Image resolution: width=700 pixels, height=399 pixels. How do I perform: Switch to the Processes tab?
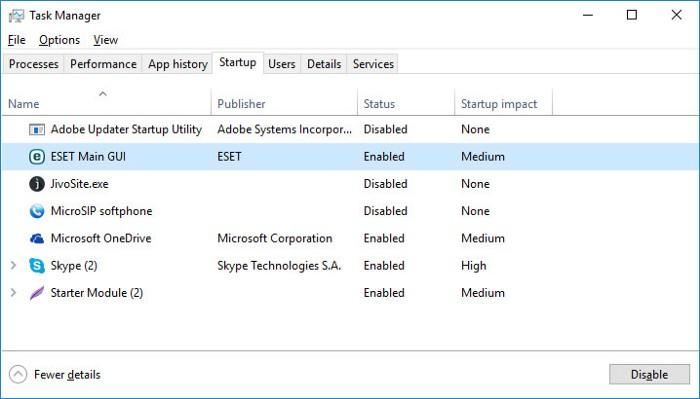[x=33, y=64]
